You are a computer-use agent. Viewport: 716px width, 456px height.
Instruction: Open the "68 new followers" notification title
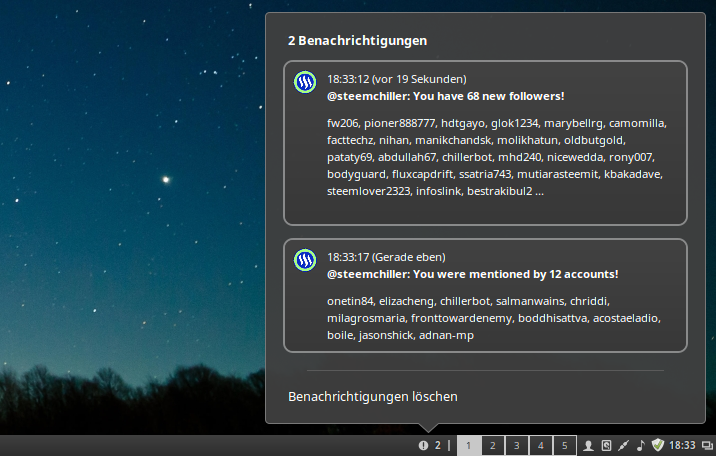[446, 96]
